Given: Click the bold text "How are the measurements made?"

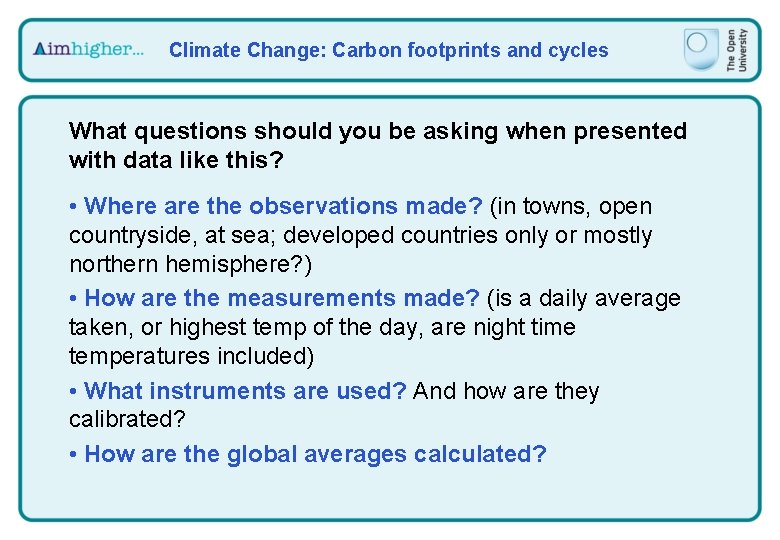Looking at the screenshot, I should coord(282,298).
